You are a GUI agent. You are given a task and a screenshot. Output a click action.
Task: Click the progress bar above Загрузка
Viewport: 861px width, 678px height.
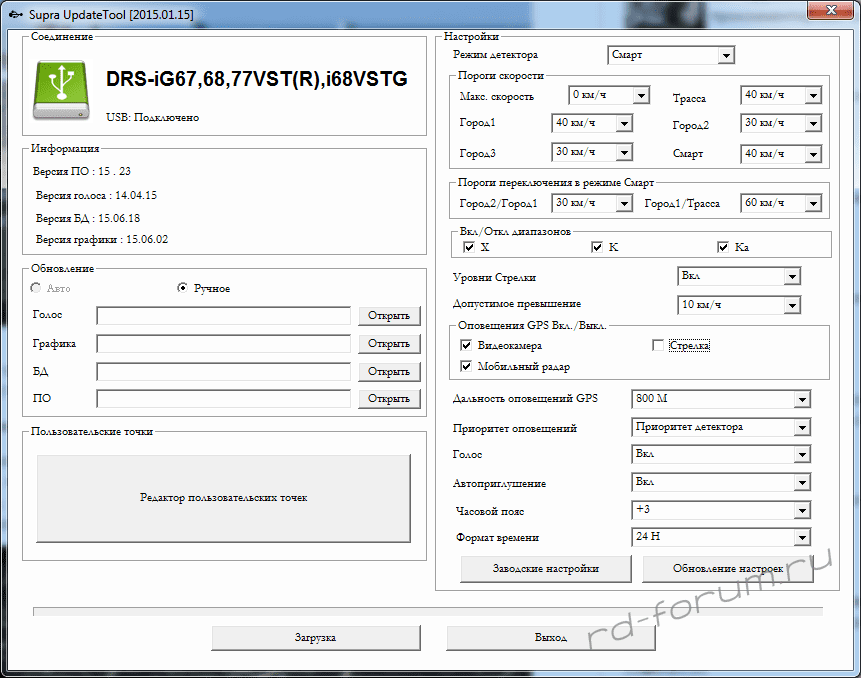click(x=428, y=610)
